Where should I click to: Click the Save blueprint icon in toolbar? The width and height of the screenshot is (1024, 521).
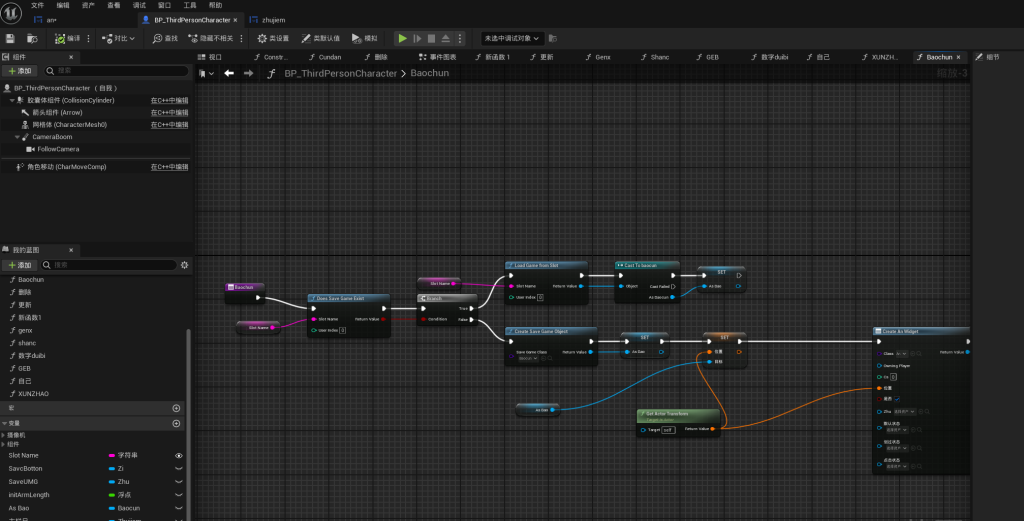point(10,38)
